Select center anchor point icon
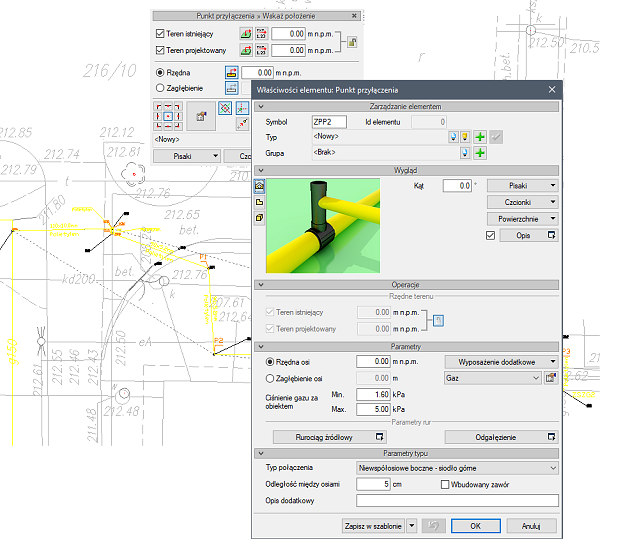This screenshot has height=560, width=620. tap(168, 116)
